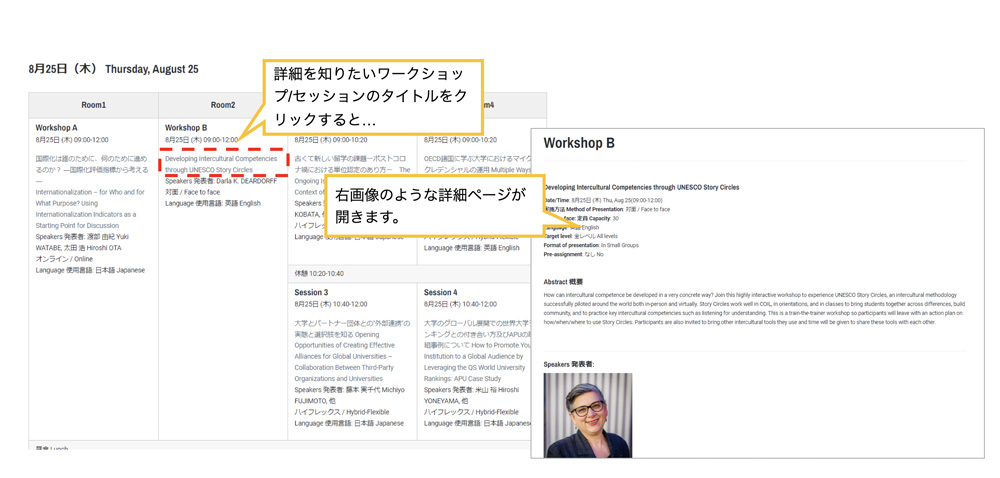Click Hybrid-Flexible label under Session 3

[x=341, y=412]
